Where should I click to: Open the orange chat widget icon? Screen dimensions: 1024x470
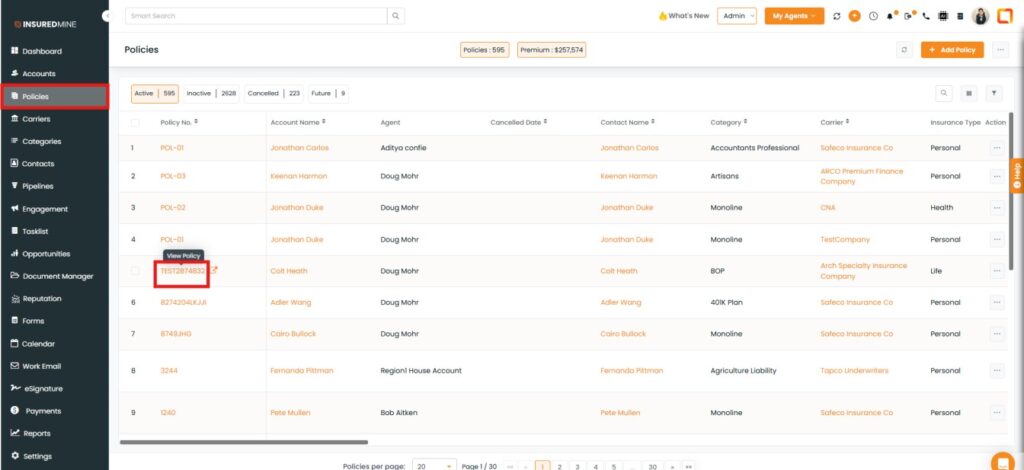[x=1001, y=461]
